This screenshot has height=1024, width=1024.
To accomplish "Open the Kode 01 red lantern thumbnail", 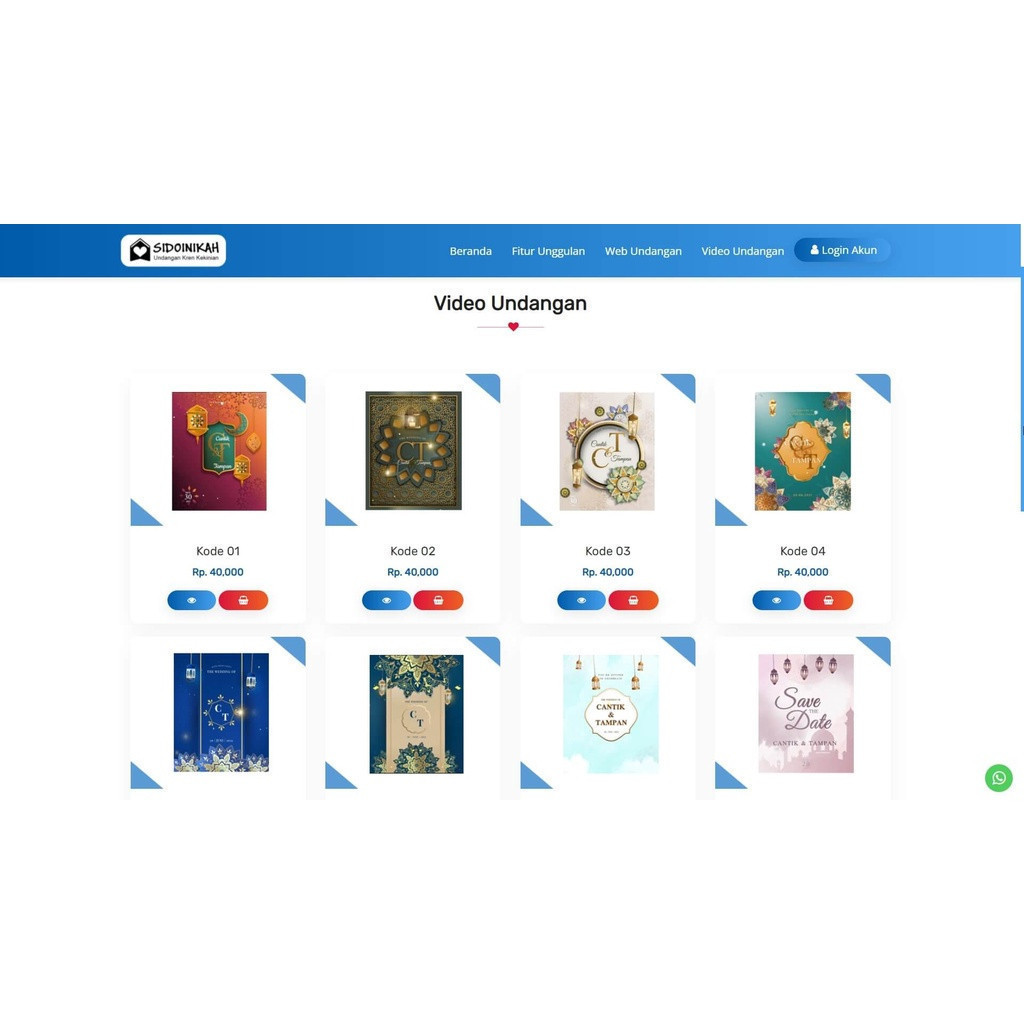I will [219, 451].
